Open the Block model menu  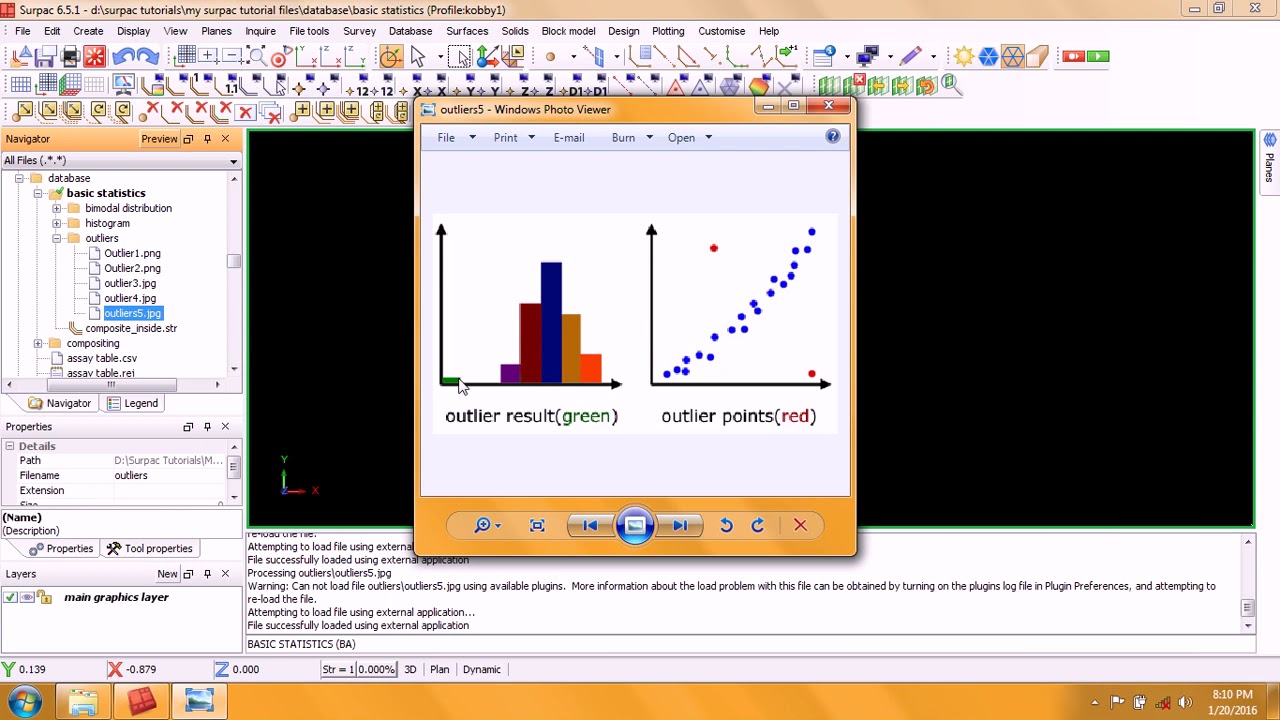[x=568, y=31]
